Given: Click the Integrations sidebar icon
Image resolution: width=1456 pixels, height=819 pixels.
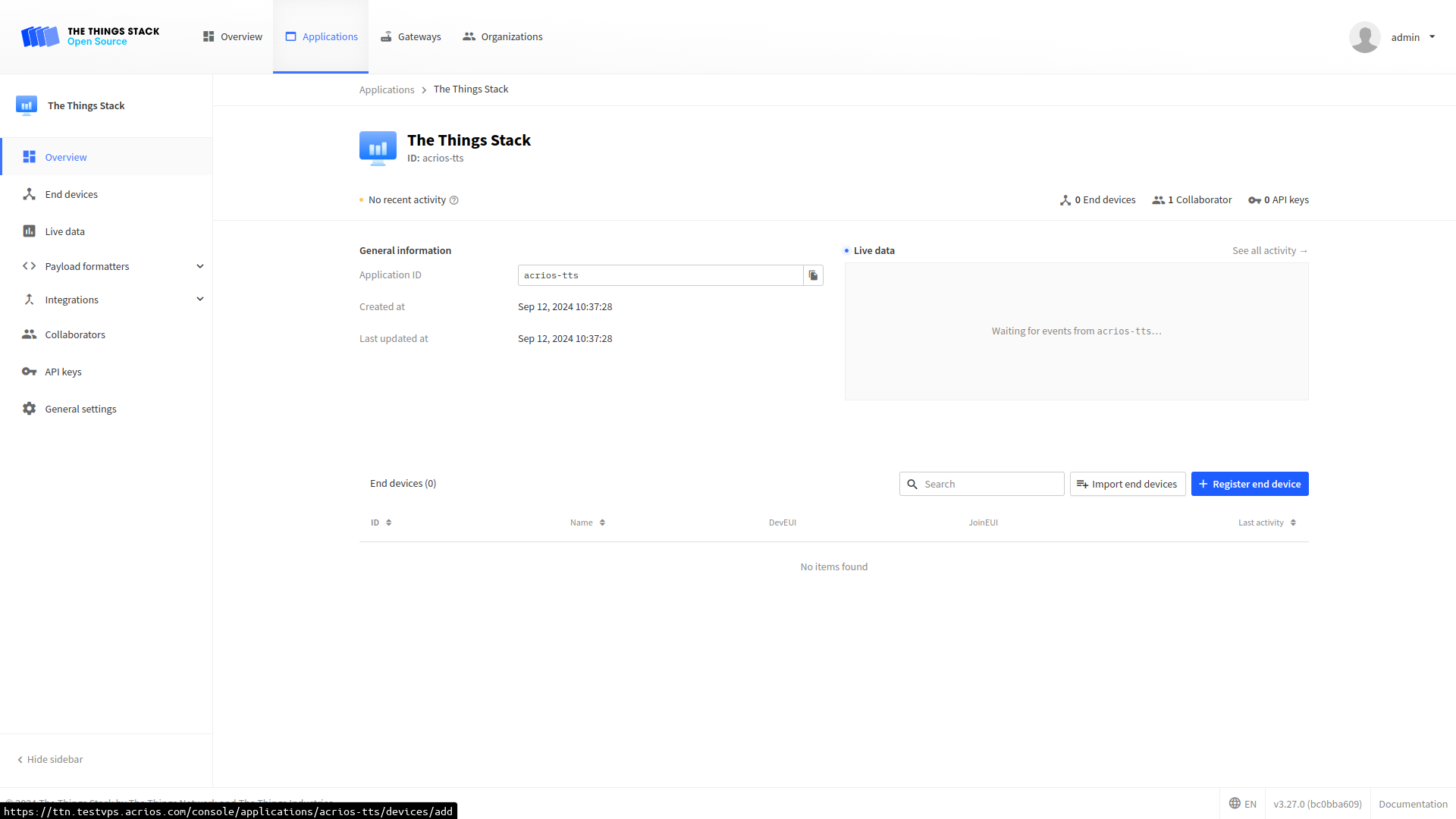Looking at the screenshot, I should [27, 299].
